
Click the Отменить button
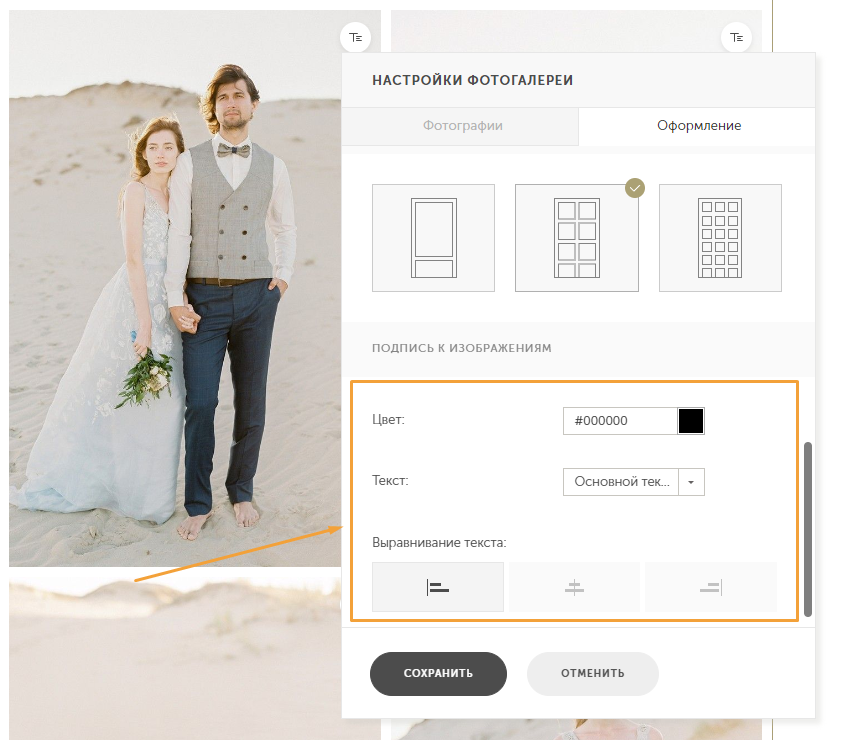(x=592, y=673)
